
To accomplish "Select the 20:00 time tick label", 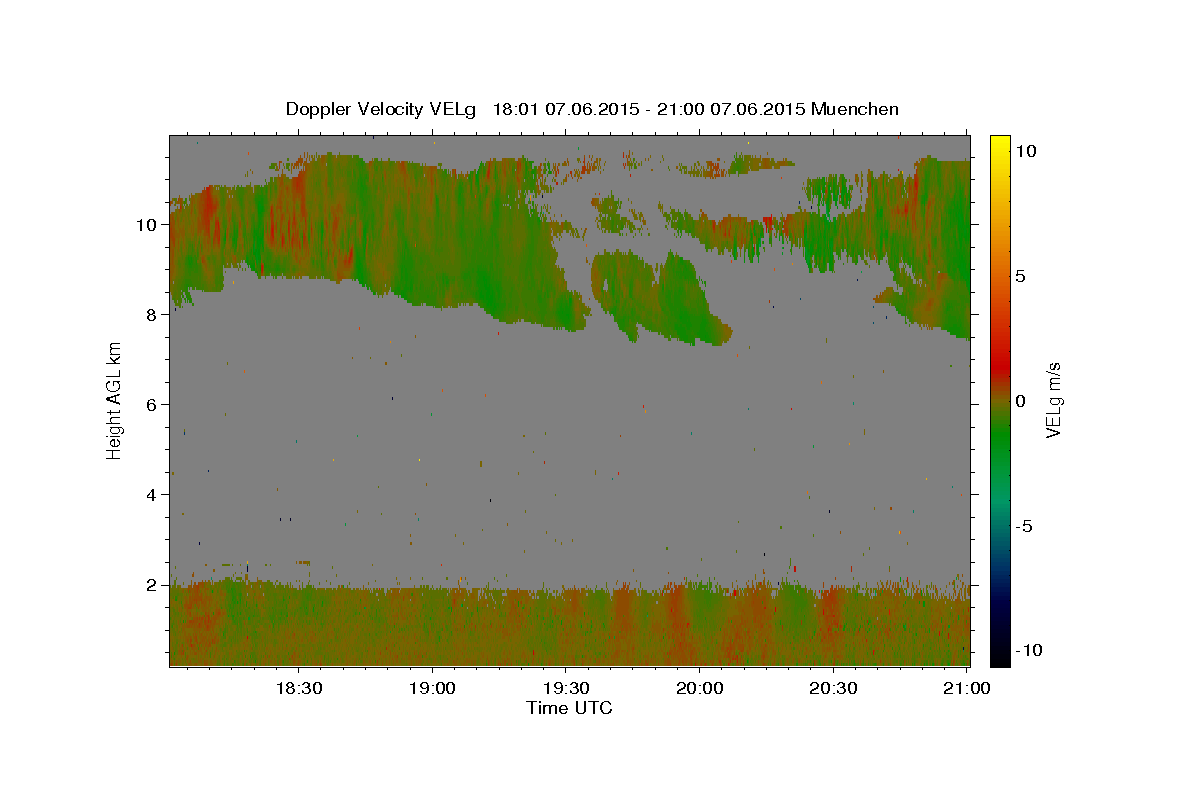I will (699, 689).
